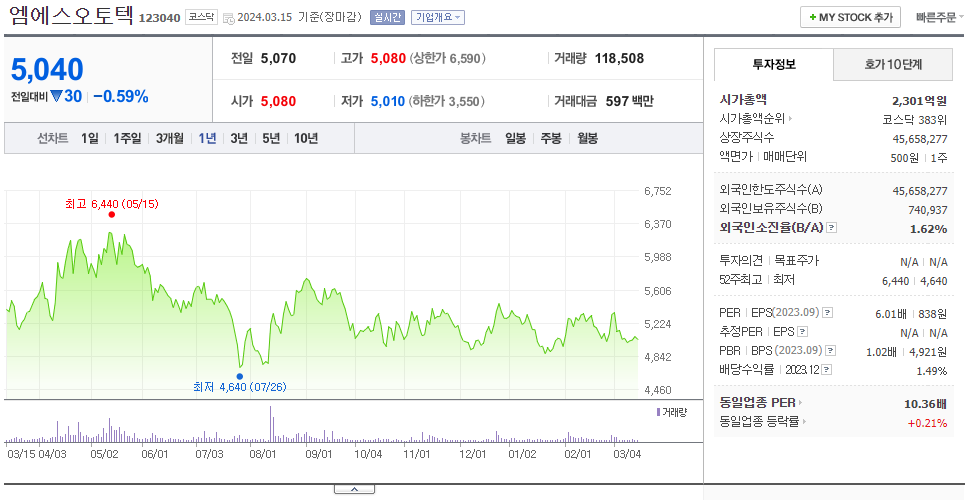The width and height of the screenshot is (968, 500).
Task: Click the 동일업종 등락률 value +0.21%
Action: point(927,423)
